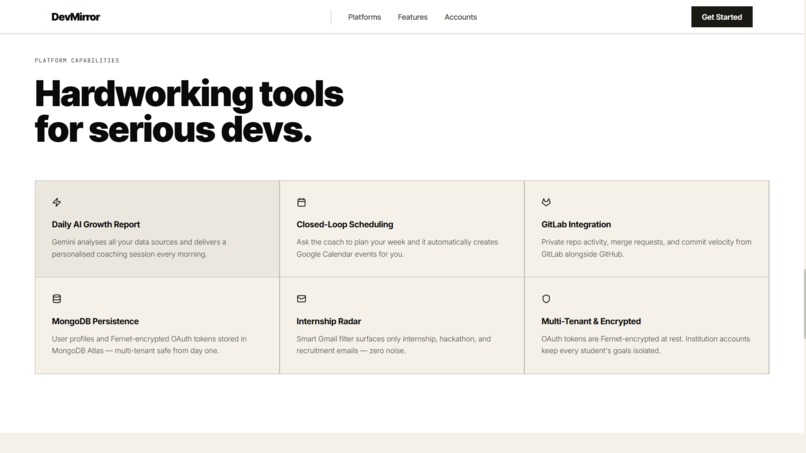Click the lightning bolt icon on Daily AI Growth Report
Image resolution: width=806 pixels, height=453 pixels.
point(57,202)
